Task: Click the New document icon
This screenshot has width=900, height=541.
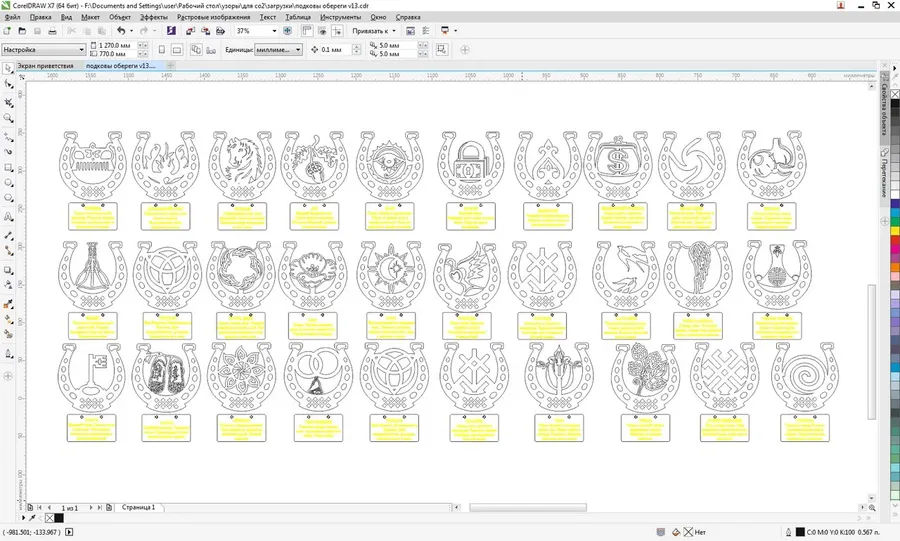Action: pyautogui.click(x=7, y=31)
